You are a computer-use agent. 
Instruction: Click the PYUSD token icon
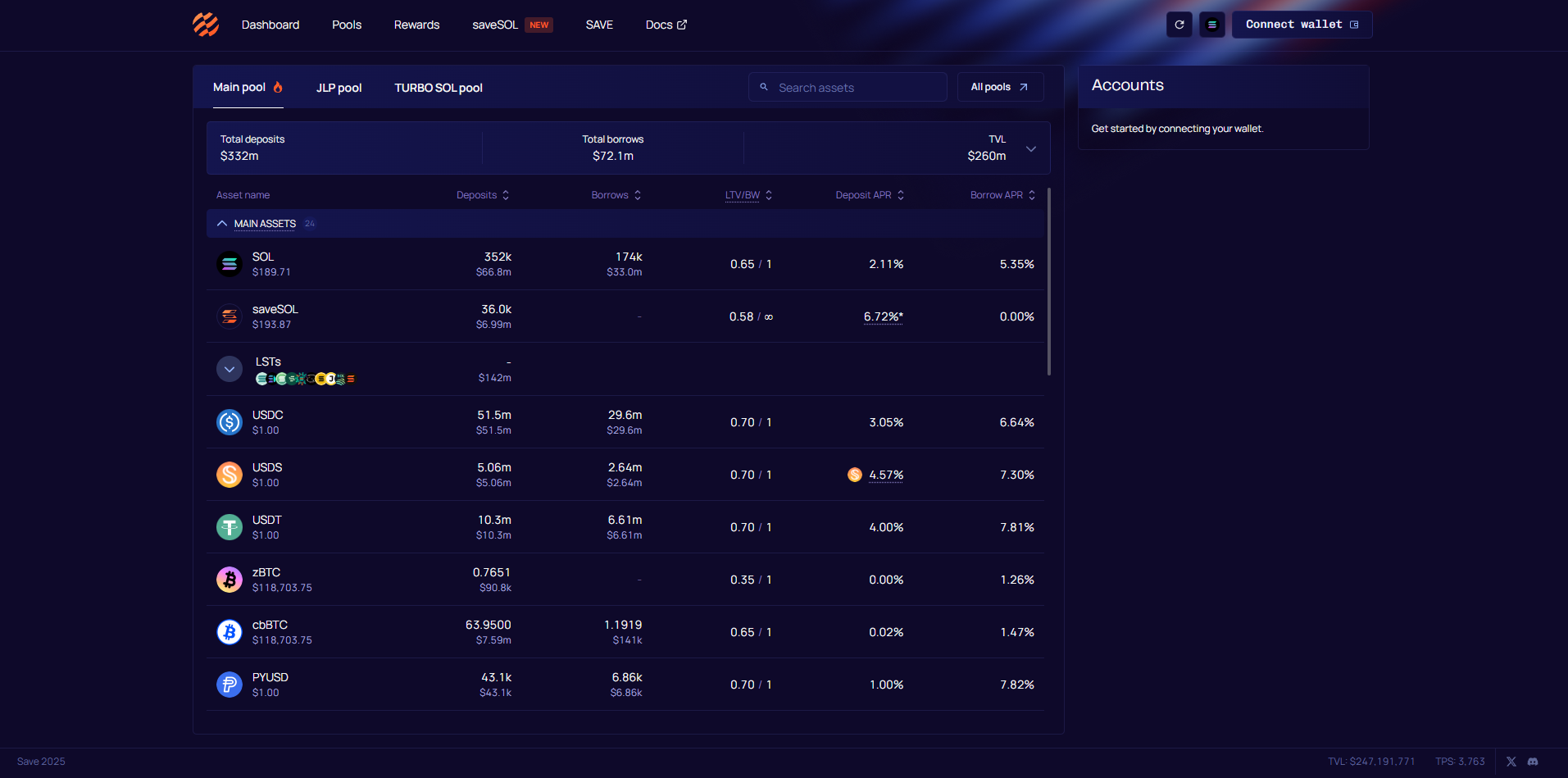point(230,685)
